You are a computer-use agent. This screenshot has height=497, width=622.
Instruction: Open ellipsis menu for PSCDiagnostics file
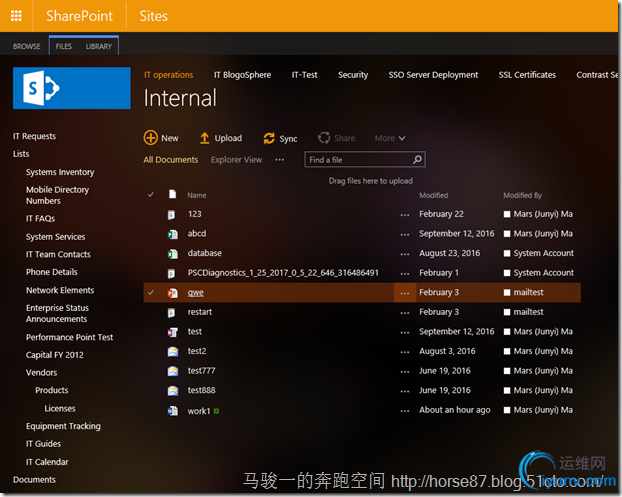[405, 274]
